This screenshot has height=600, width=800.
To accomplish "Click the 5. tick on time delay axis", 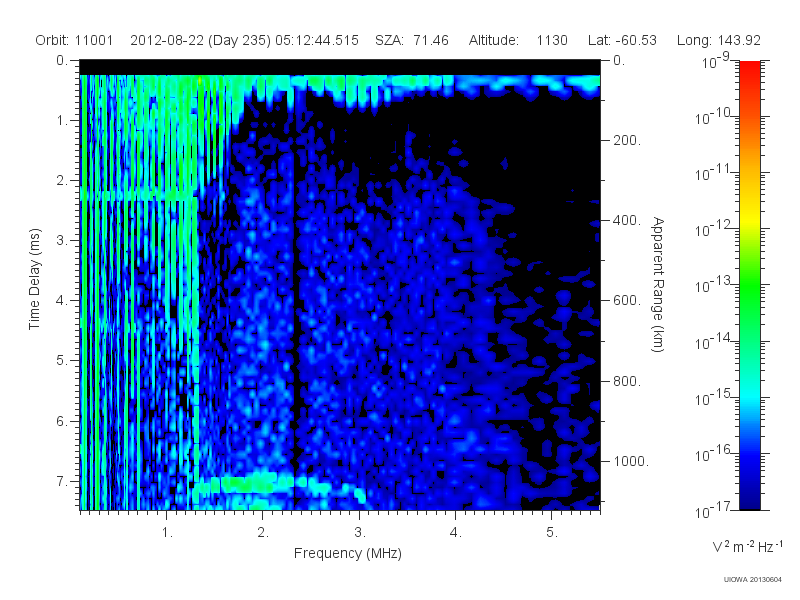I will click(62, 360).
